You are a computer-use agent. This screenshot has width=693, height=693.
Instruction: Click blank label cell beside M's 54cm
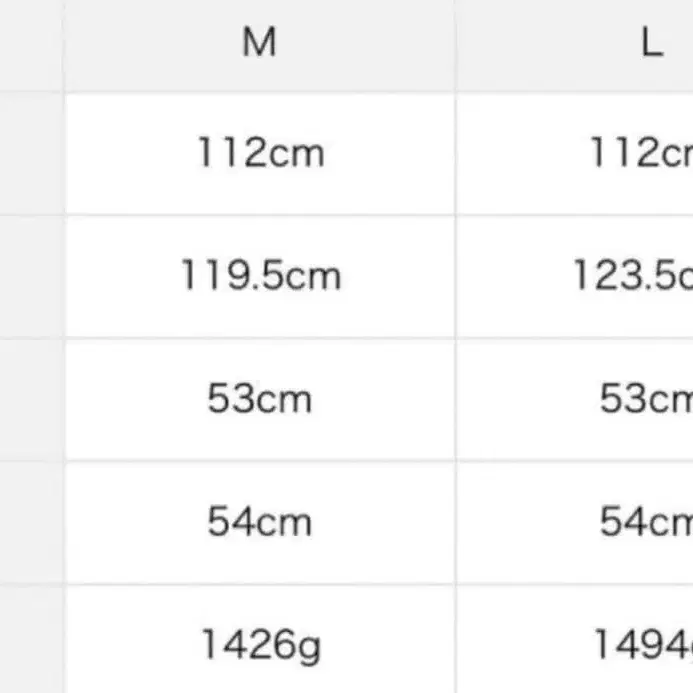[31, 521]
